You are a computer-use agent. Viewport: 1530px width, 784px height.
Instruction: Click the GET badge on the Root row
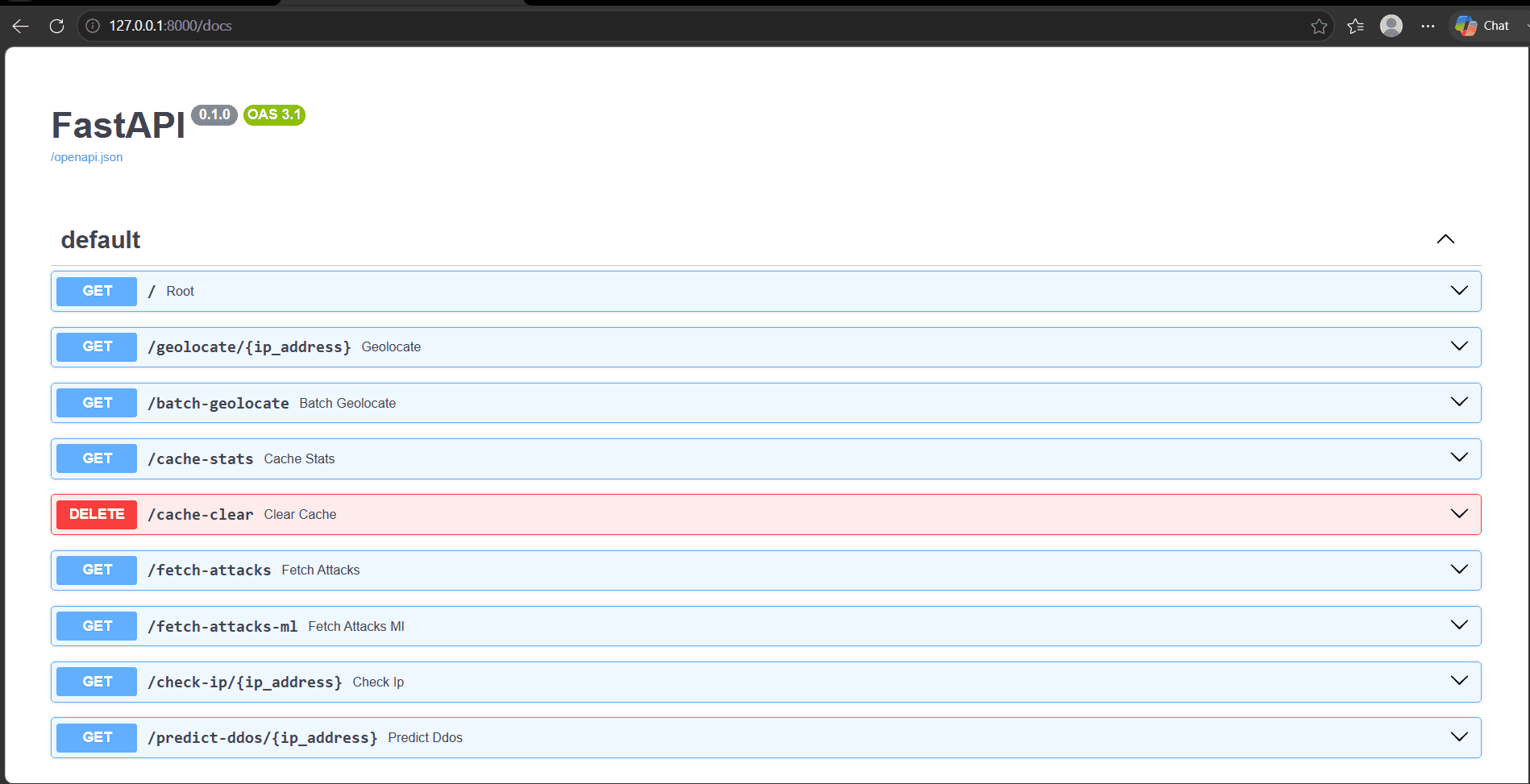pos(97,291)
